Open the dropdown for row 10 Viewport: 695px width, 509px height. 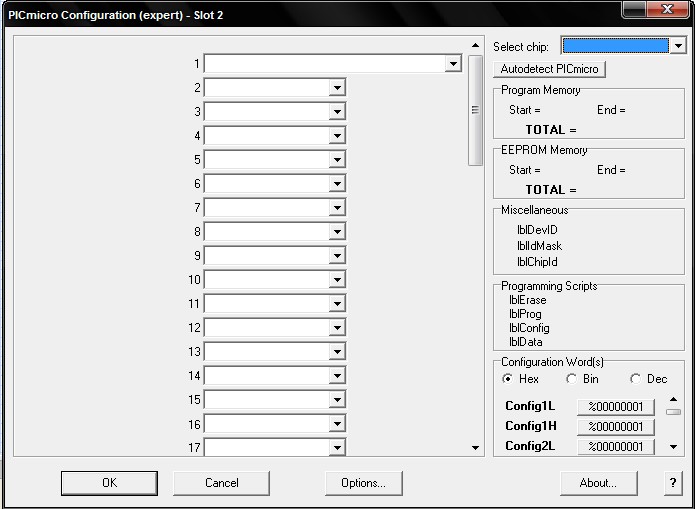[337, 280]
